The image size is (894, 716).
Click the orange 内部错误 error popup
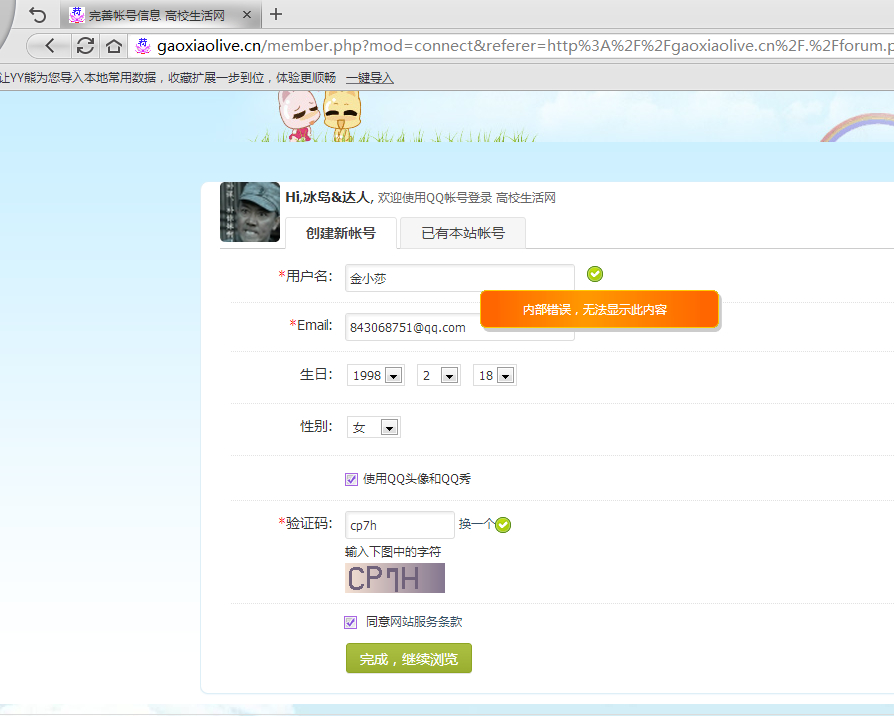tap(599, 309)
